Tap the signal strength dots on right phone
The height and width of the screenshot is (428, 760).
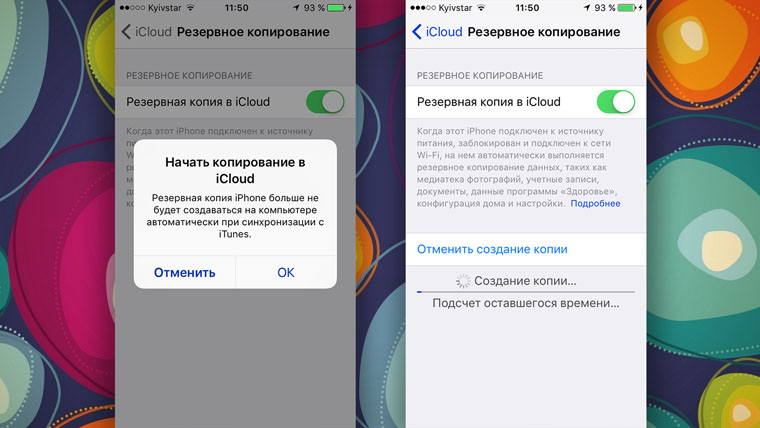click(423, 8)
